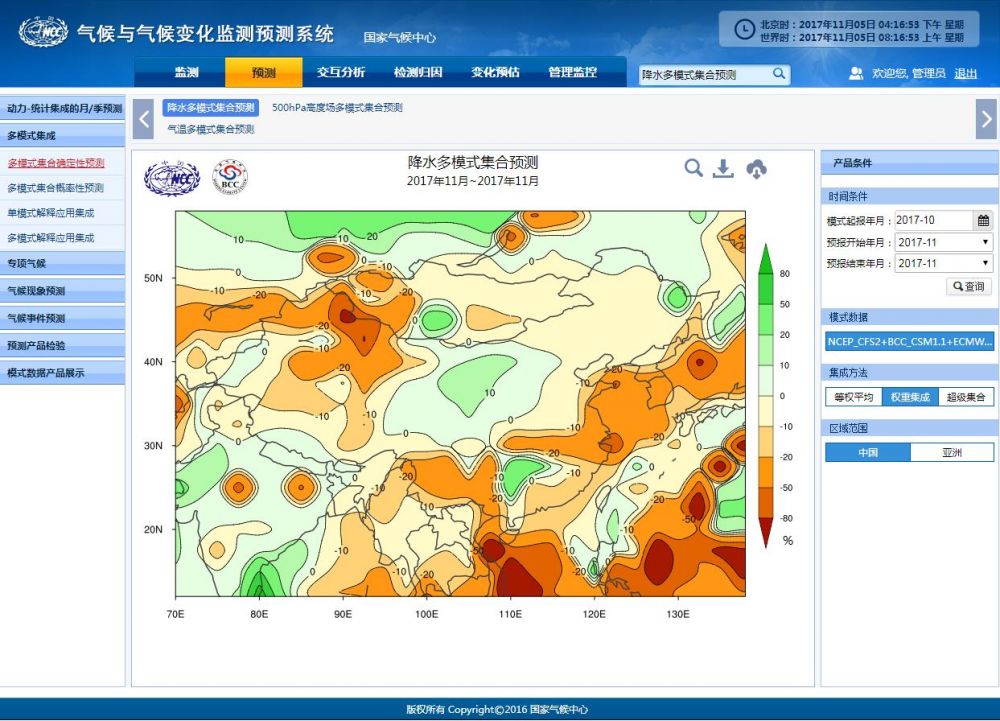The image size is (1000, 721).
Task: Open the 预报结束年月 dropdown
Action: [x=943, y=263]
